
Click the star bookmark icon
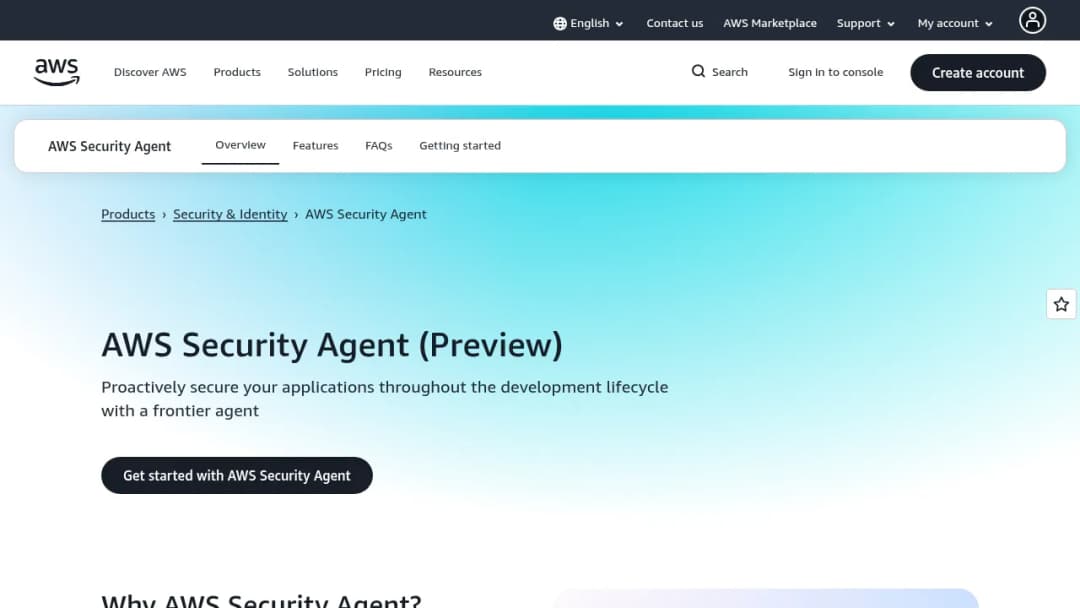[1061, 304]
